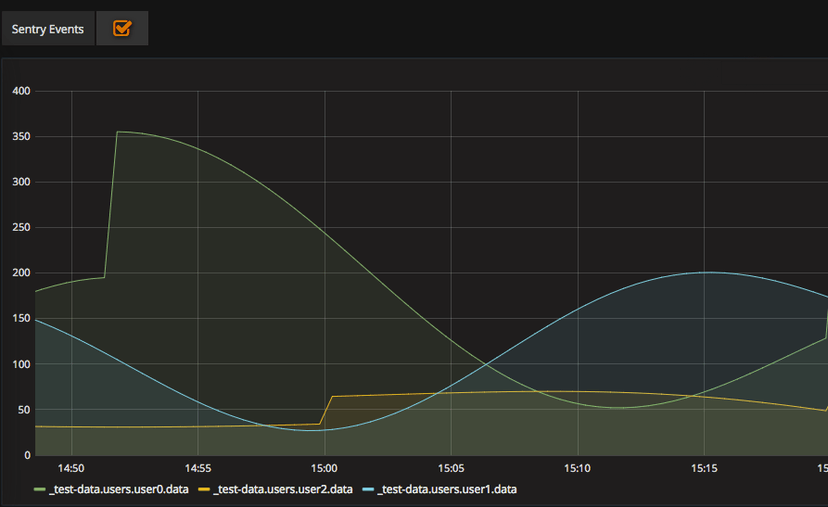Screen dimensions: 828x507
Task: Click the yellow line's step jump at 15:00
Action: click(x=326, y=410)
